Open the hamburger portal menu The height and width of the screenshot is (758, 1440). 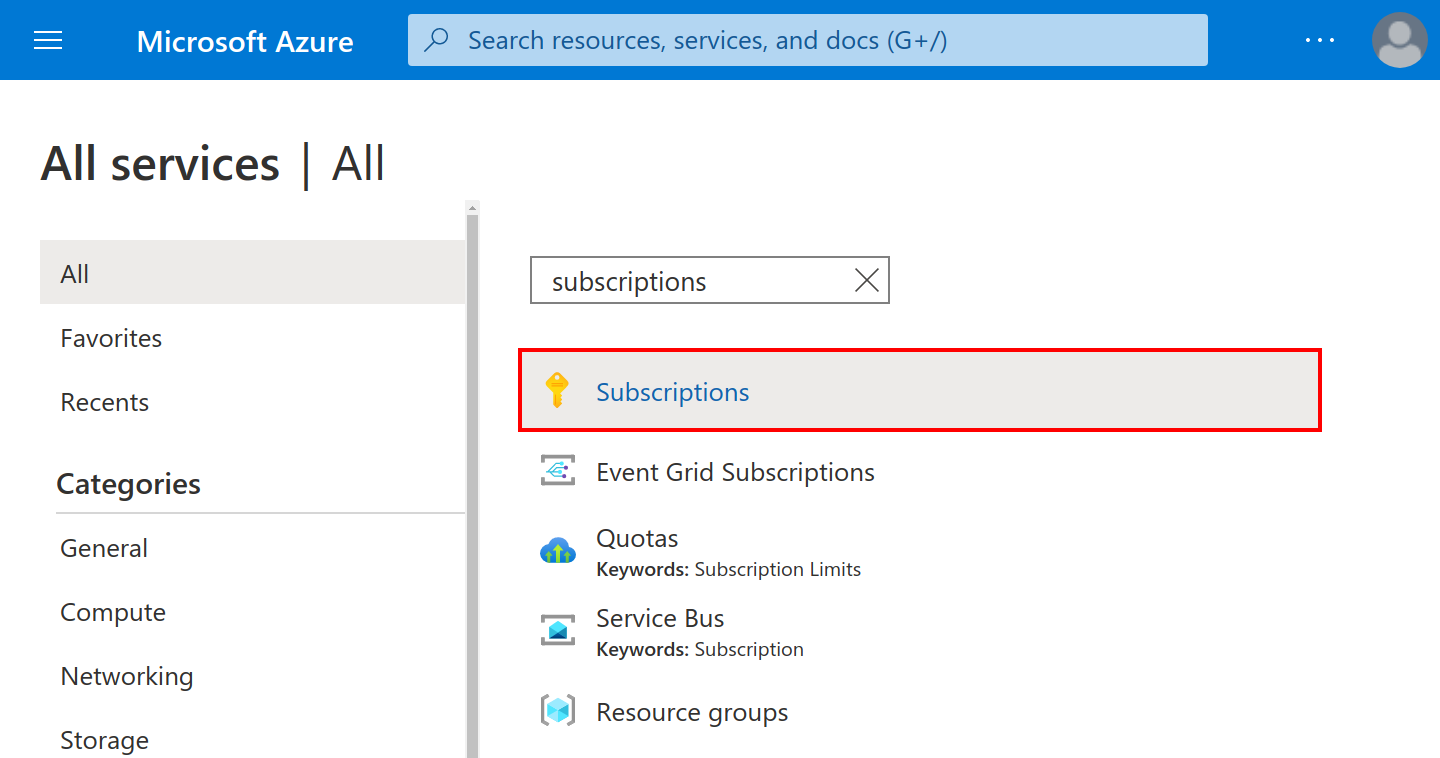[x=48, y=40]
